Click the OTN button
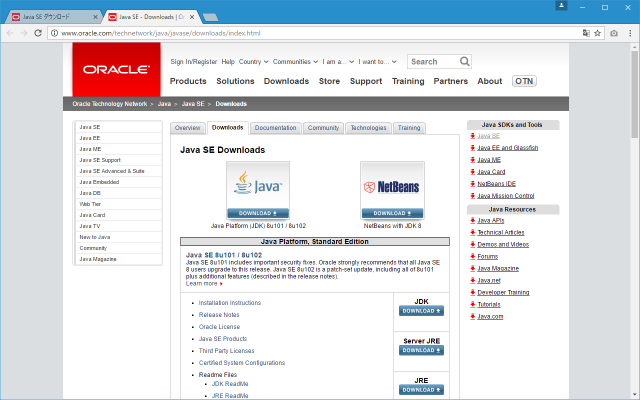 pos(524,81)
